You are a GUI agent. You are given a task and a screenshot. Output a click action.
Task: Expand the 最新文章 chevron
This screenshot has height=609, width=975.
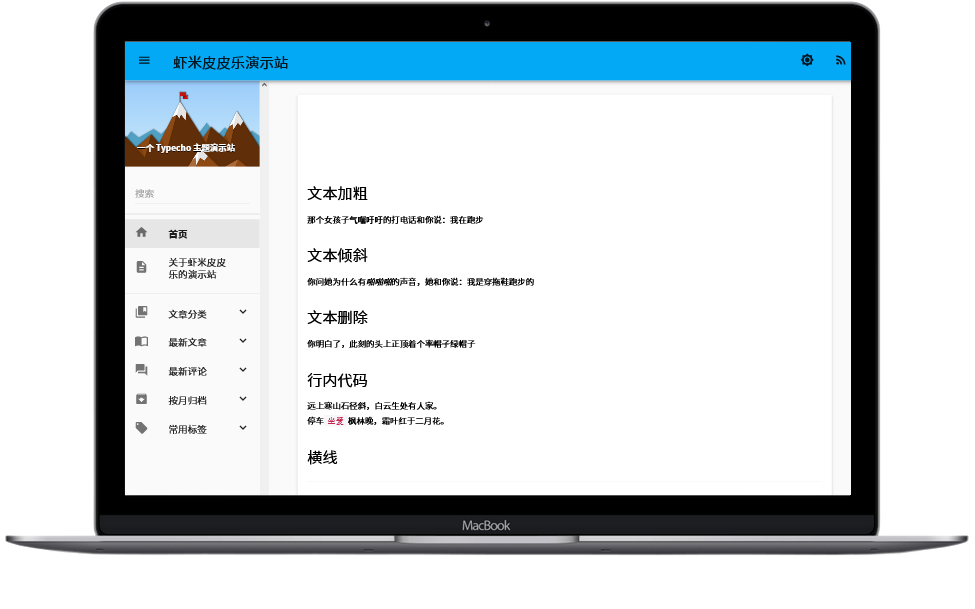tap(243, 341)
